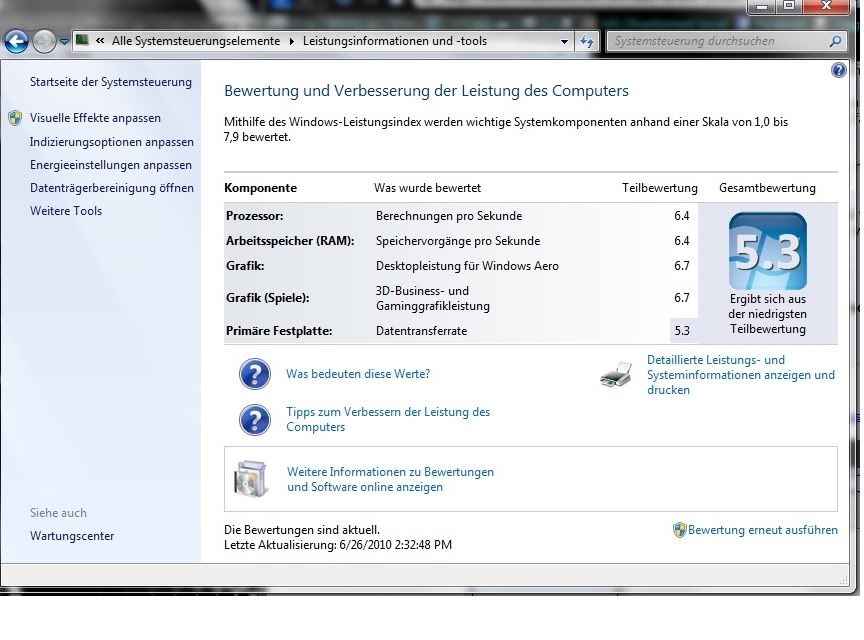Open Indizierungsoptionen anpassen

tap(112, 142)
